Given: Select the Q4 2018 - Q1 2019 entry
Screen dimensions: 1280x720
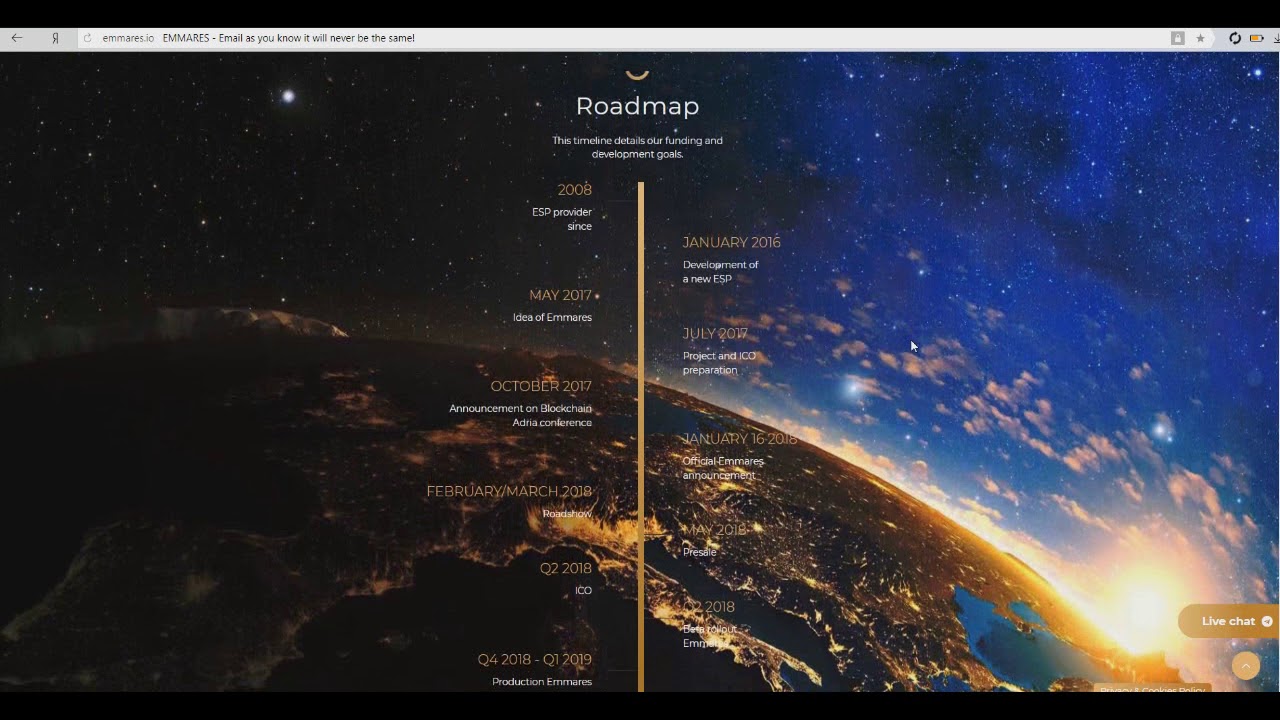Looking at the screenshot, I should click(x=534, y=660).
